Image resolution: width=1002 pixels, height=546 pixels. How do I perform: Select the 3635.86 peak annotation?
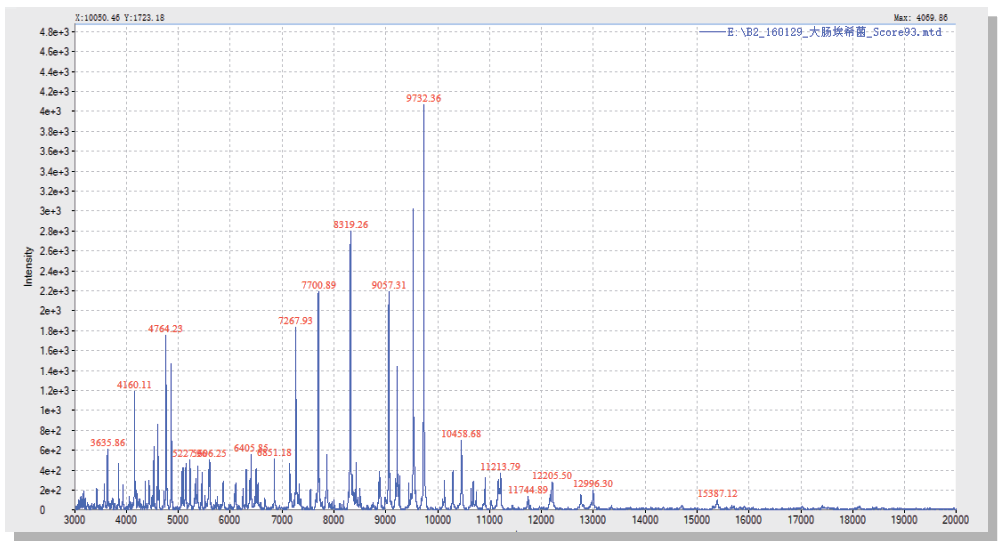point(107,442)
